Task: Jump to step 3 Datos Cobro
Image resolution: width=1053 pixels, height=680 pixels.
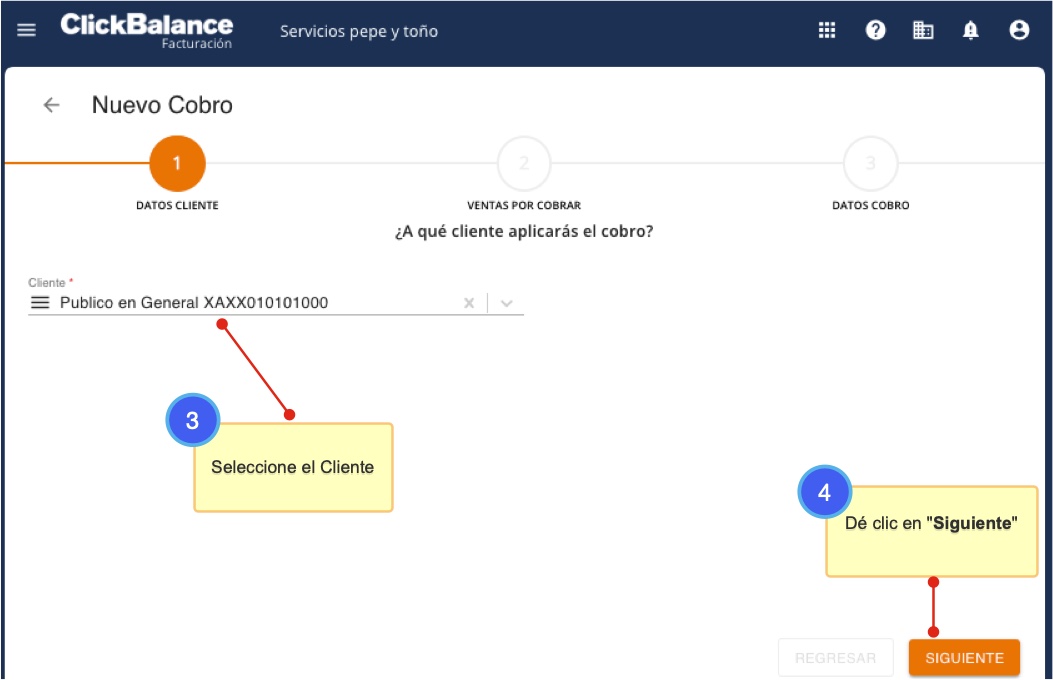Action: 870,163
